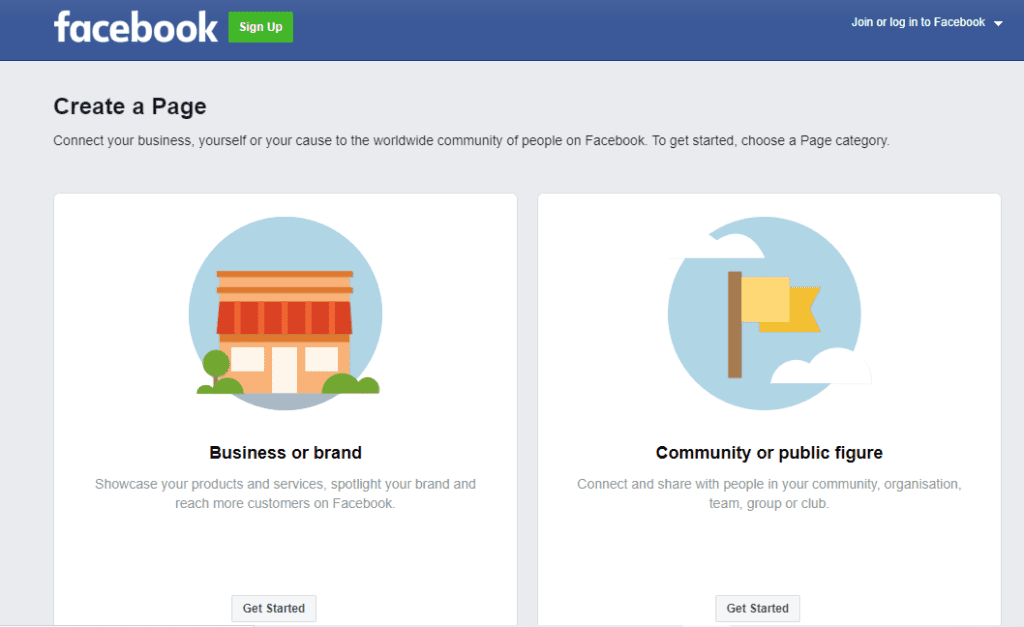The image size is (1024, 627).
Task: Click the brown flagpole in community illustration
Action: coord(735,325)
